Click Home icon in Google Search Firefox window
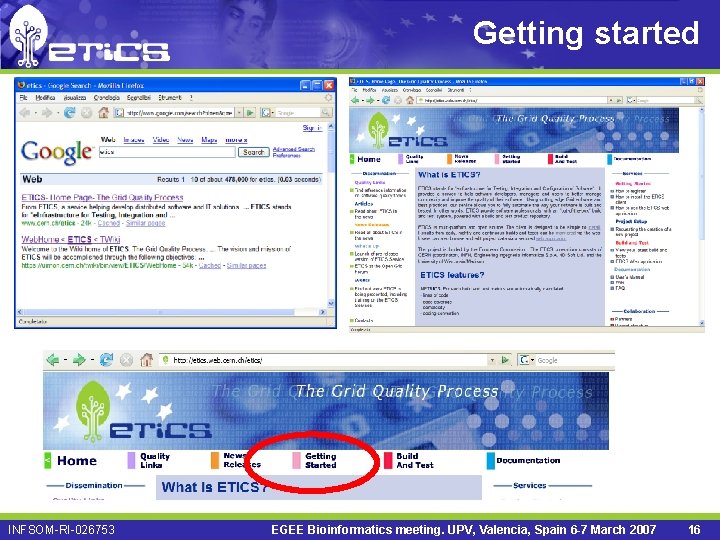The height and width of the screenshot is (540, 720). 103,112
